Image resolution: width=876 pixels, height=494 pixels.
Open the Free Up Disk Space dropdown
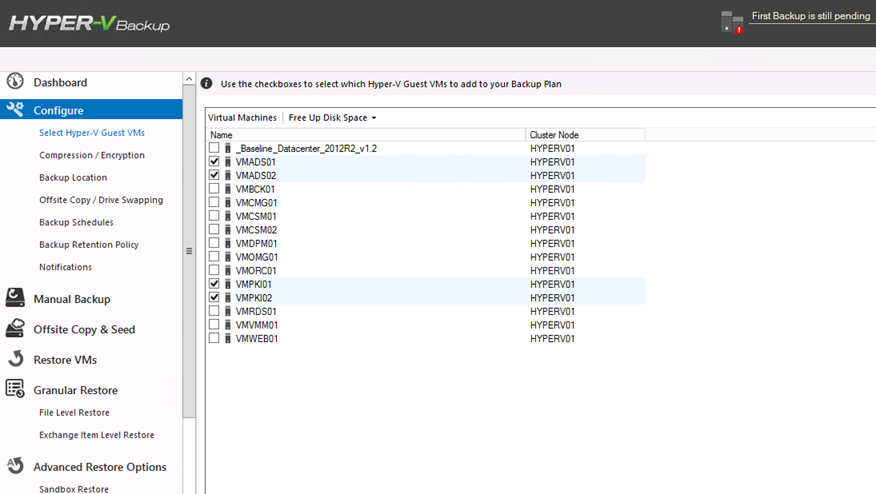tap(332, 117)
